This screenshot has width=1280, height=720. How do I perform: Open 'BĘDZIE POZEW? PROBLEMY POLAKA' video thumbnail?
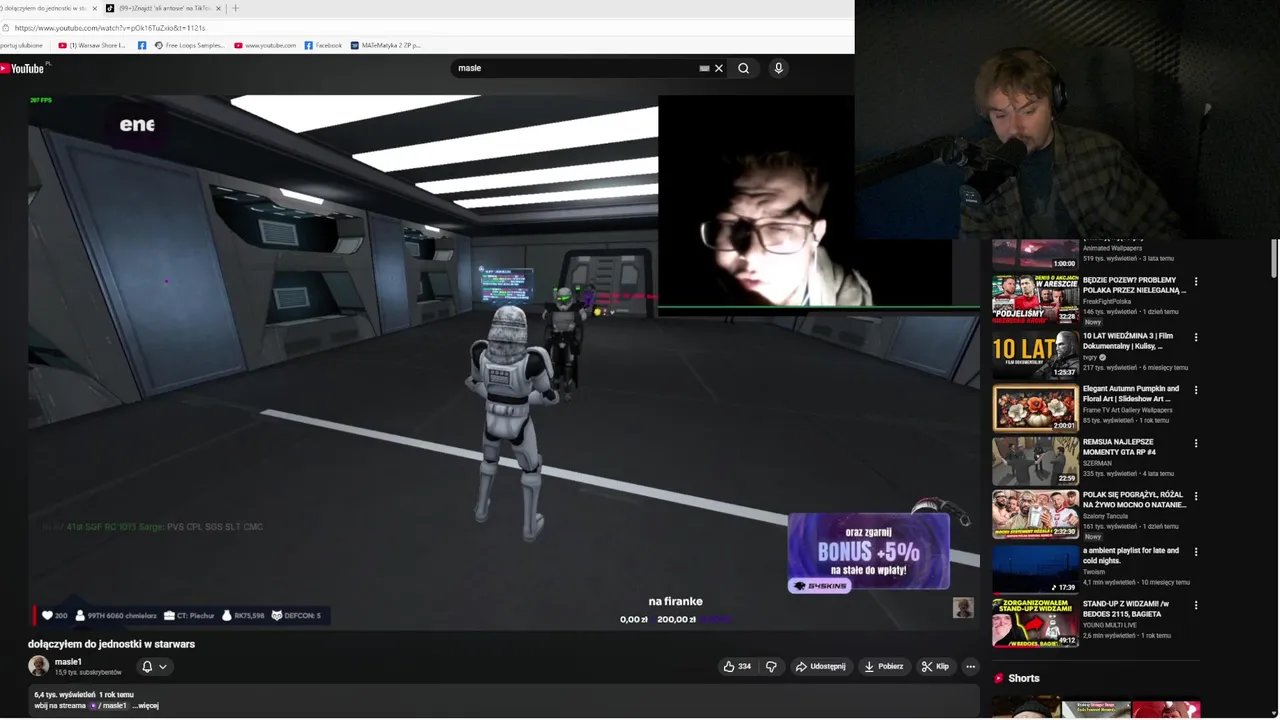(1035, 299)
